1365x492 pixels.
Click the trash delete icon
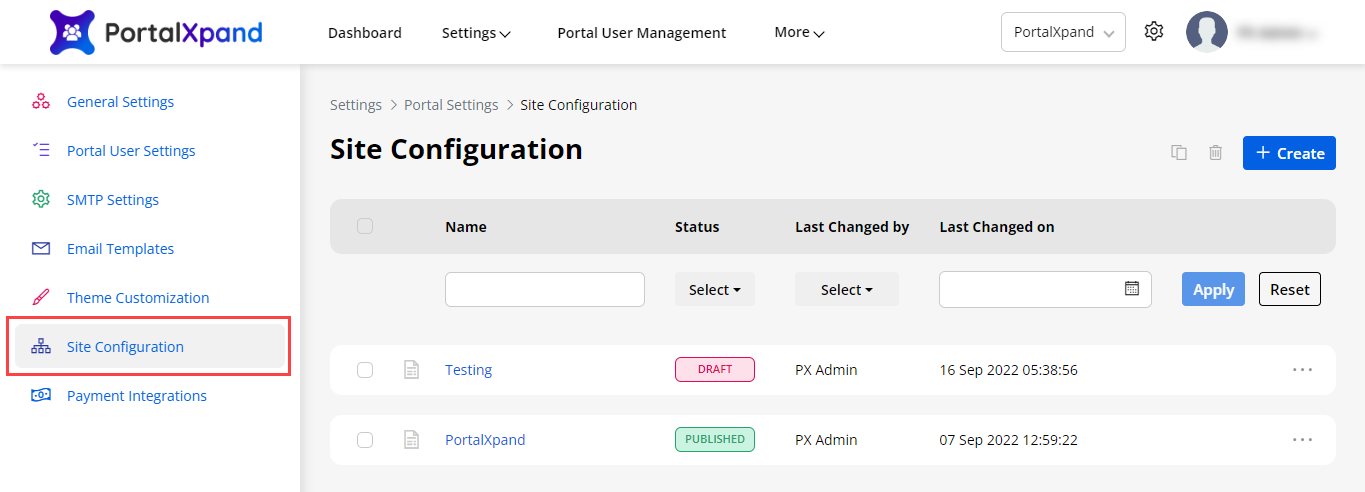click(x=1215, y=153)
